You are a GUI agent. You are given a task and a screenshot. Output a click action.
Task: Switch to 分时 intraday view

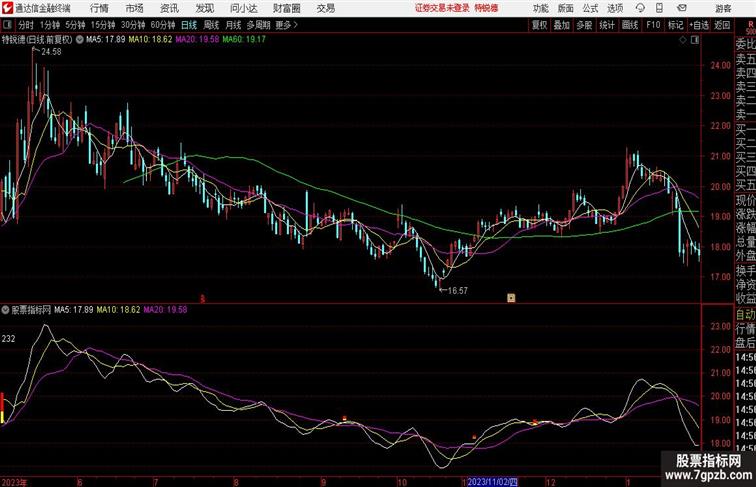pyautogui.click(x=25, y=25)
